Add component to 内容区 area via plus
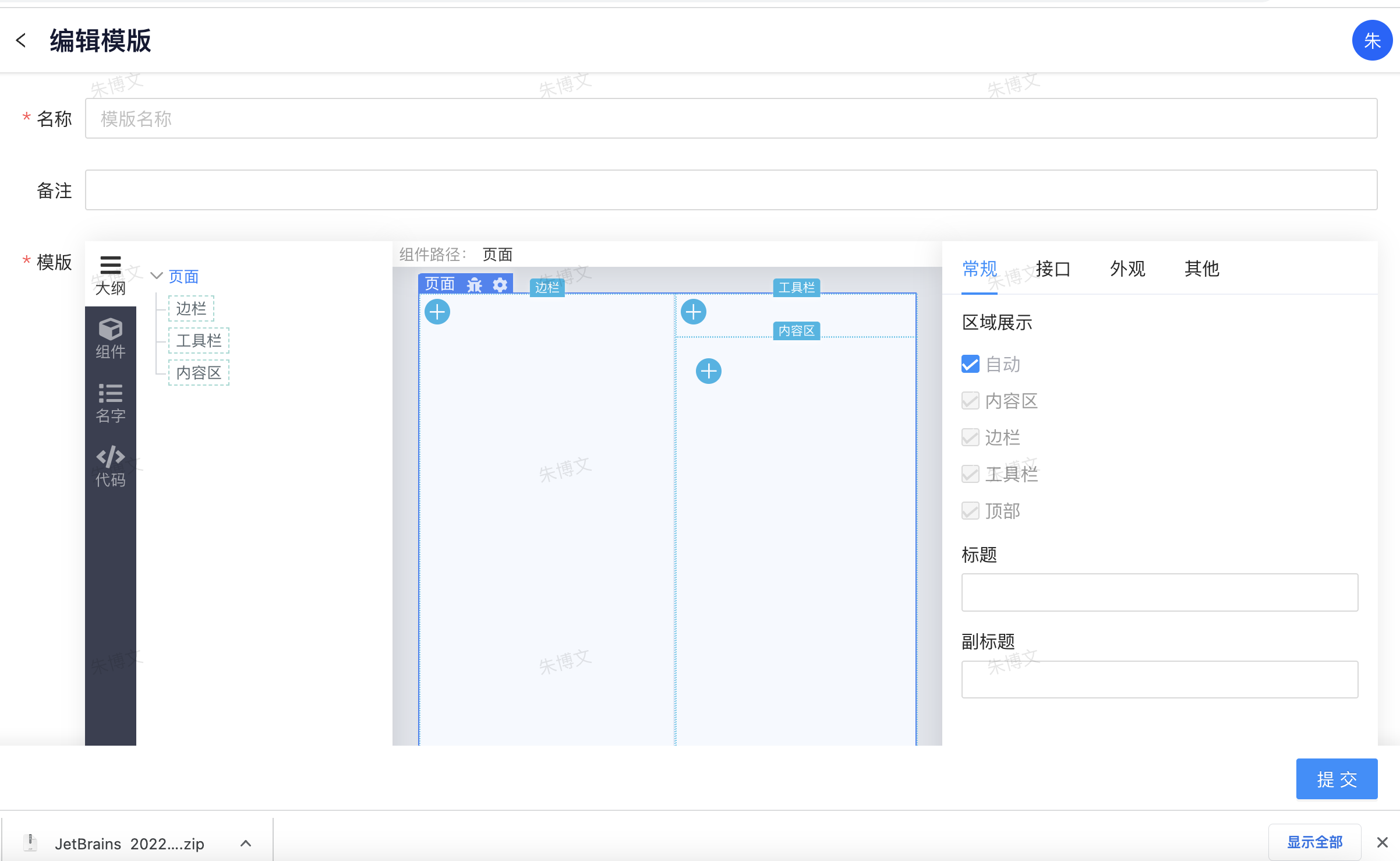 click(x=709, y=371)
